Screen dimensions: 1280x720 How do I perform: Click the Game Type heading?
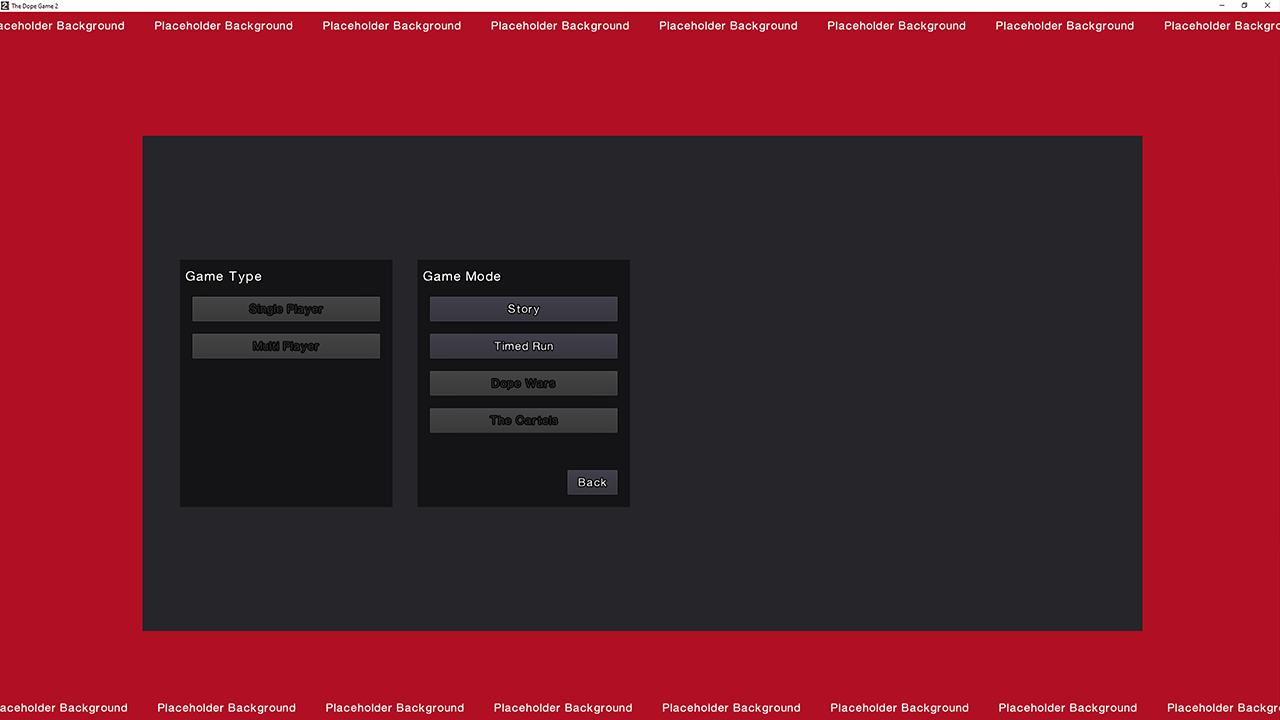(x=224, y=276)
